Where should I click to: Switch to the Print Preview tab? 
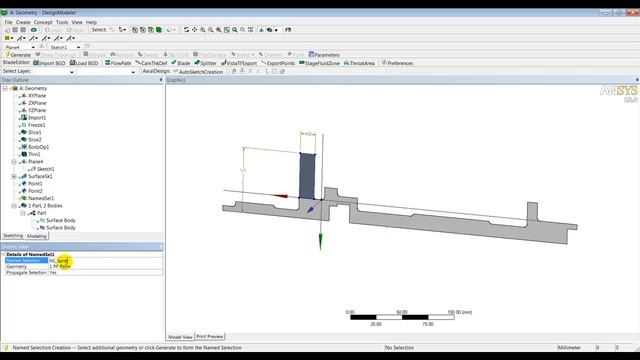point(210,336)
